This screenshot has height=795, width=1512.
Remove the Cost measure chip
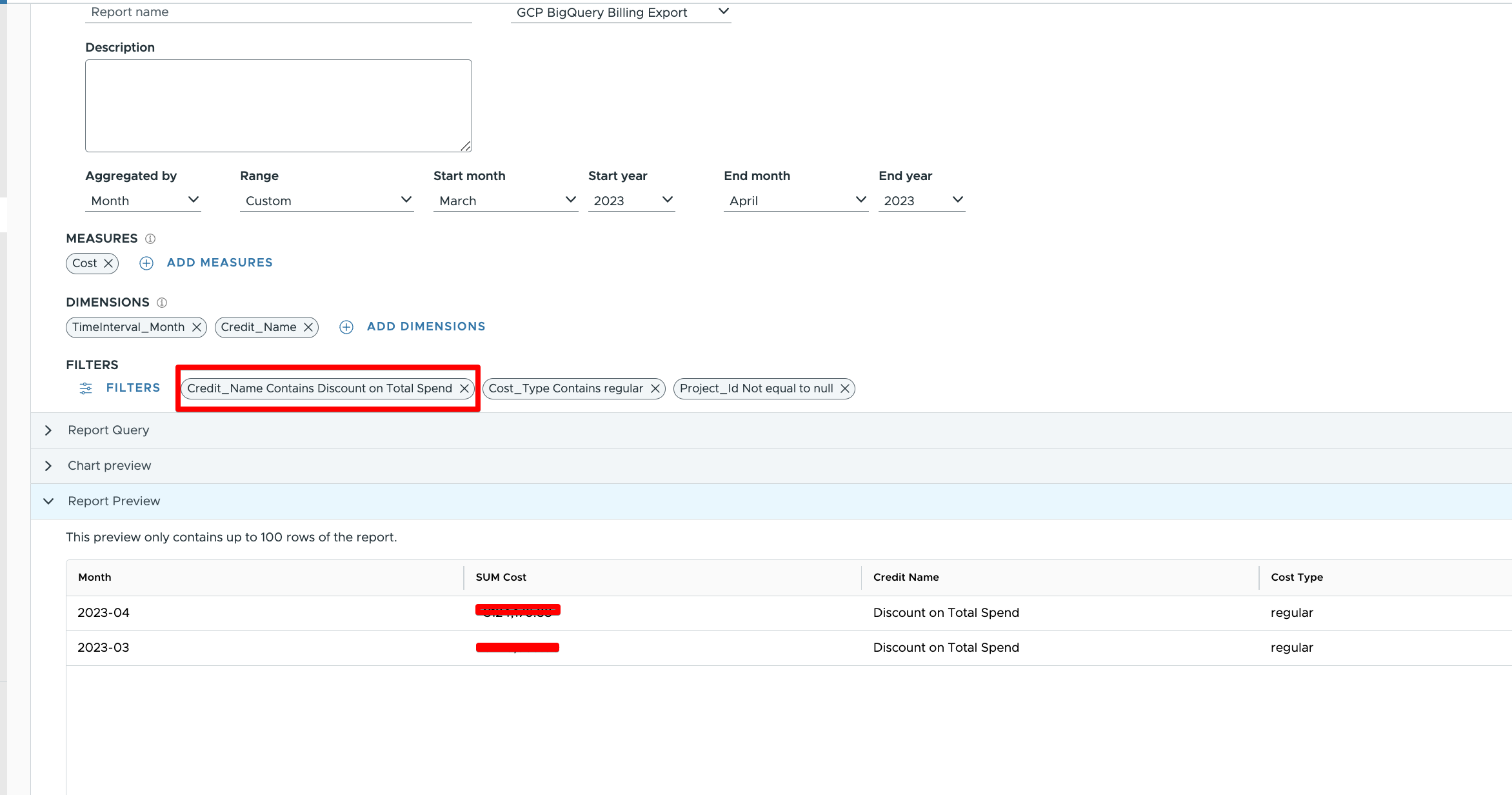point(108,263)
